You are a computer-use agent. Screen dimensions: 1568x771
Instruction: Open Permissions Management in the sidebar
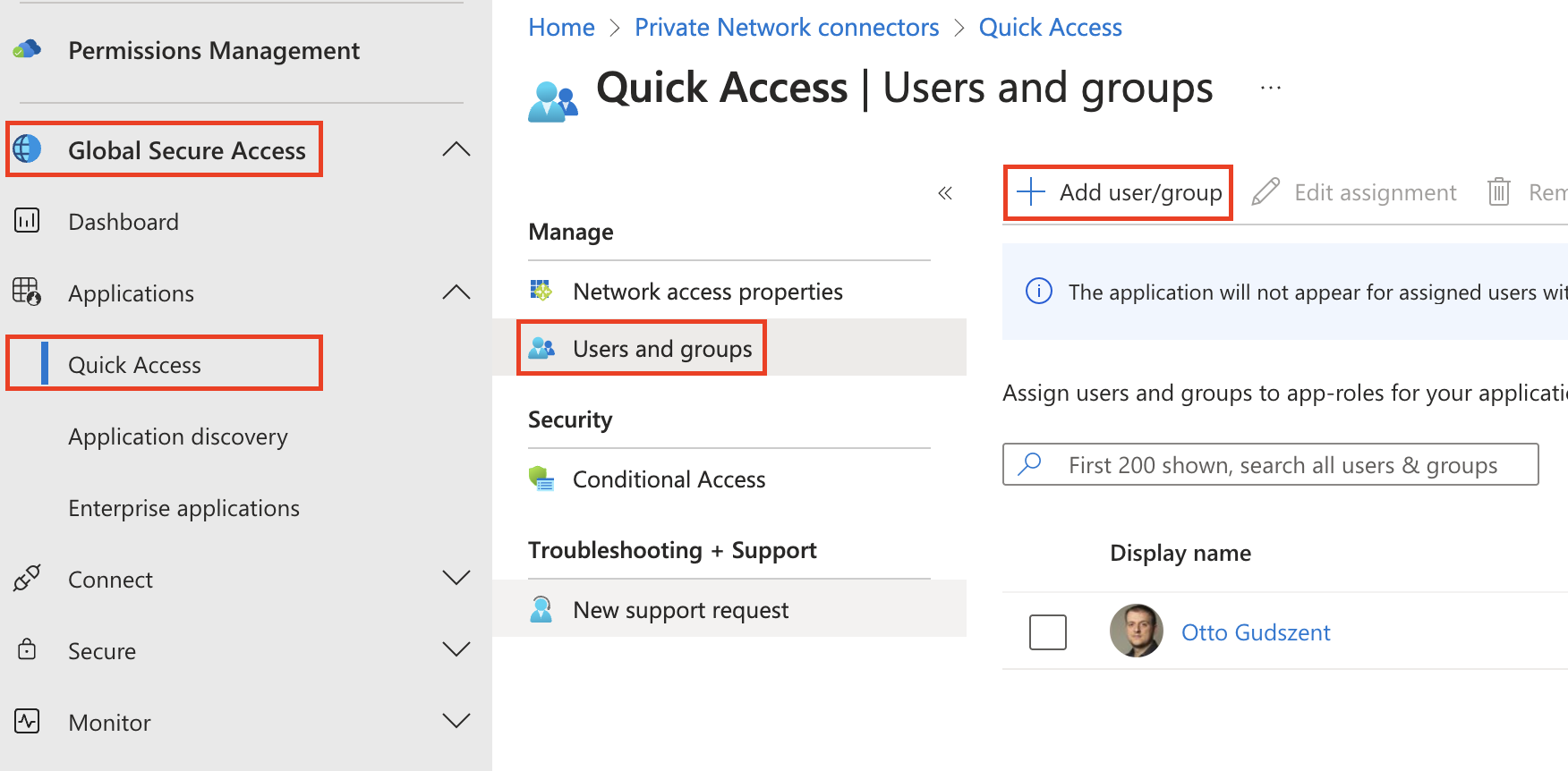tap(214, 50)
